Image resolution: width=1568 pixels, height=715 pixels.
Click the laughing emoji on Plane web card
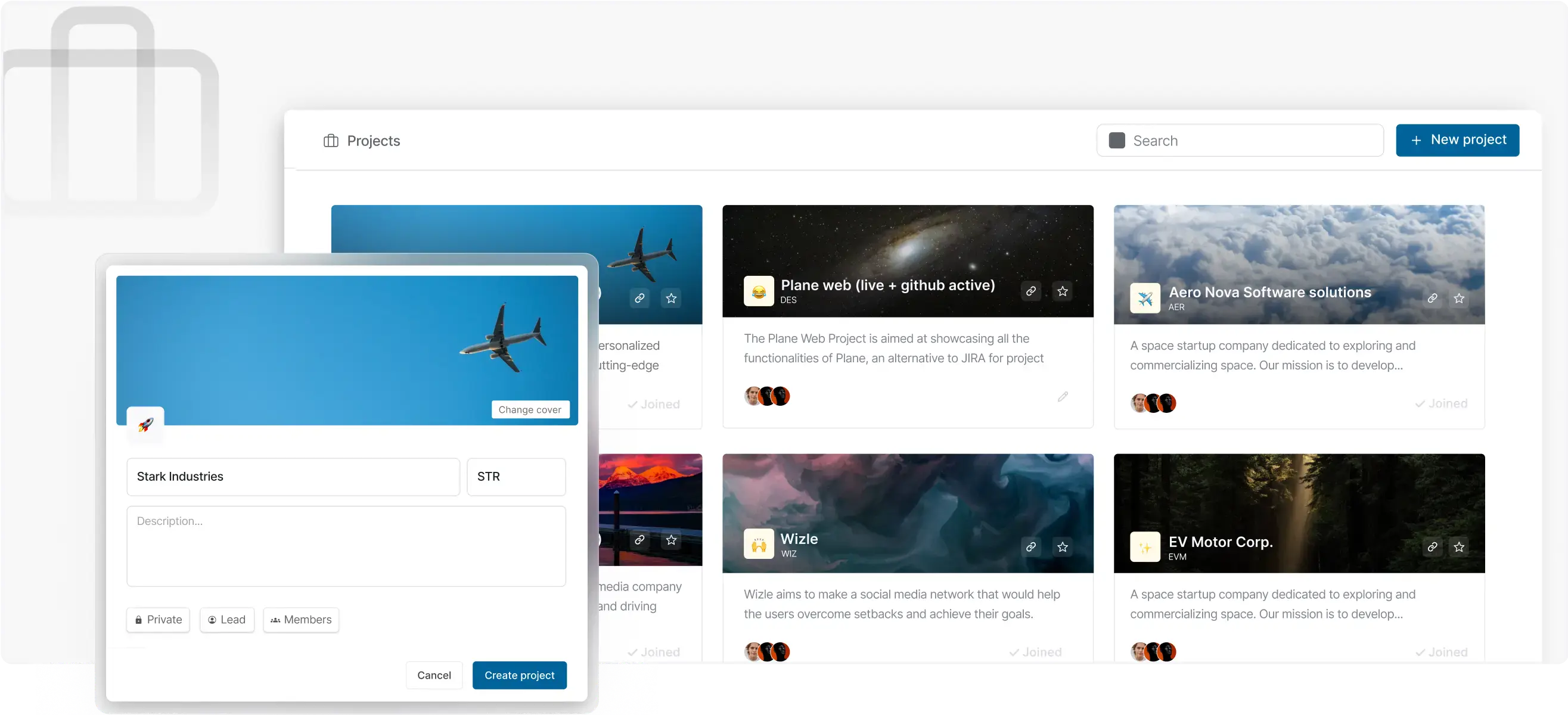click(x=759, y=291)
